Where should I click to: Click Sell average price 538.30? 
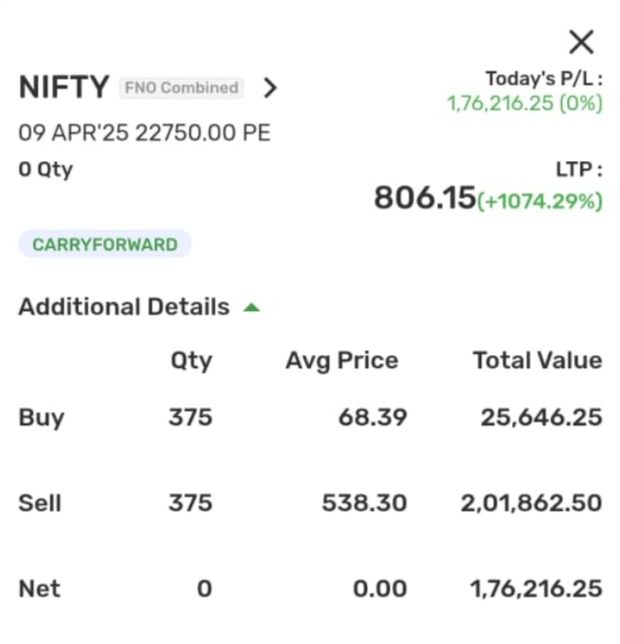[364, 503]
